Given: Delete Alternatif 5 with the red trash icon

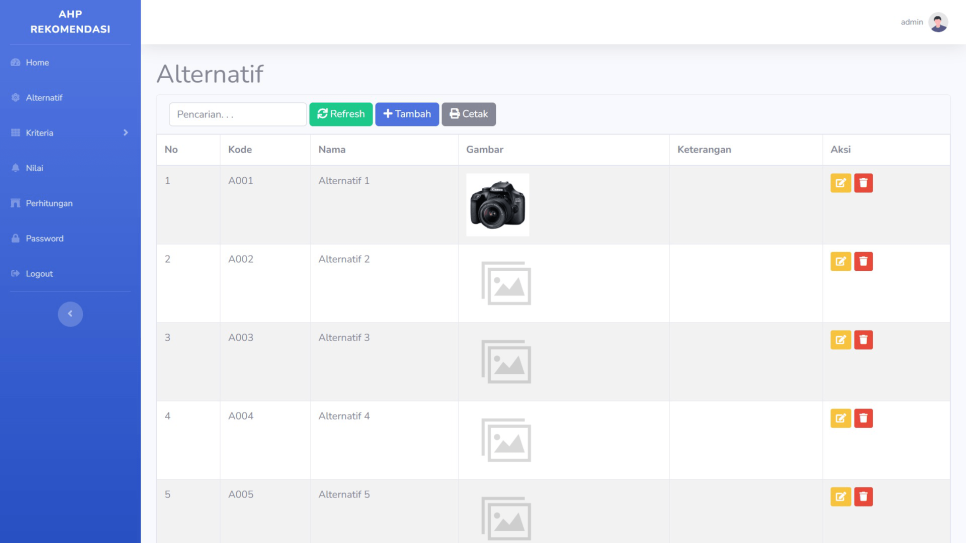Looking at the screenshot, I should click(x=863, y=496).
